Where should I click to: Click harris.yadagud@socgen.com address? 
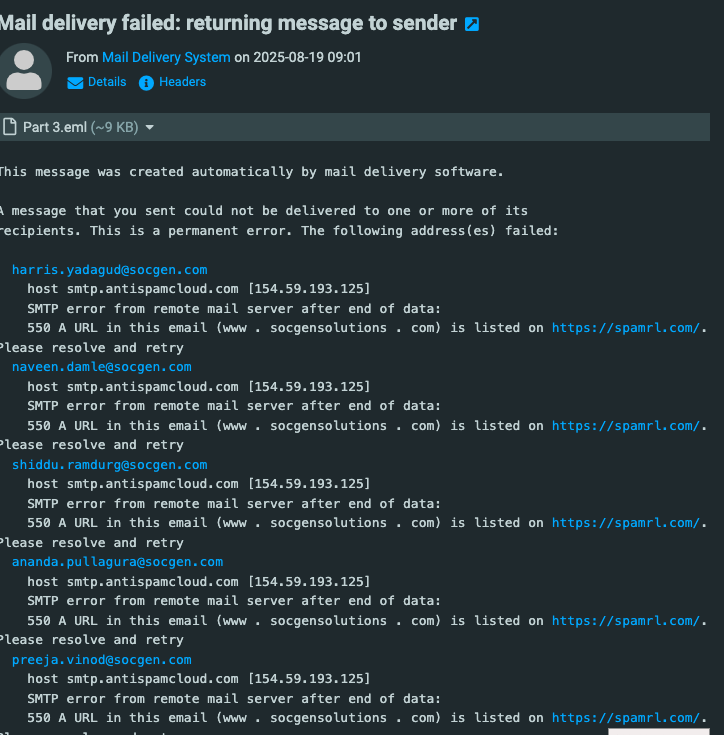tap(110, 270)
